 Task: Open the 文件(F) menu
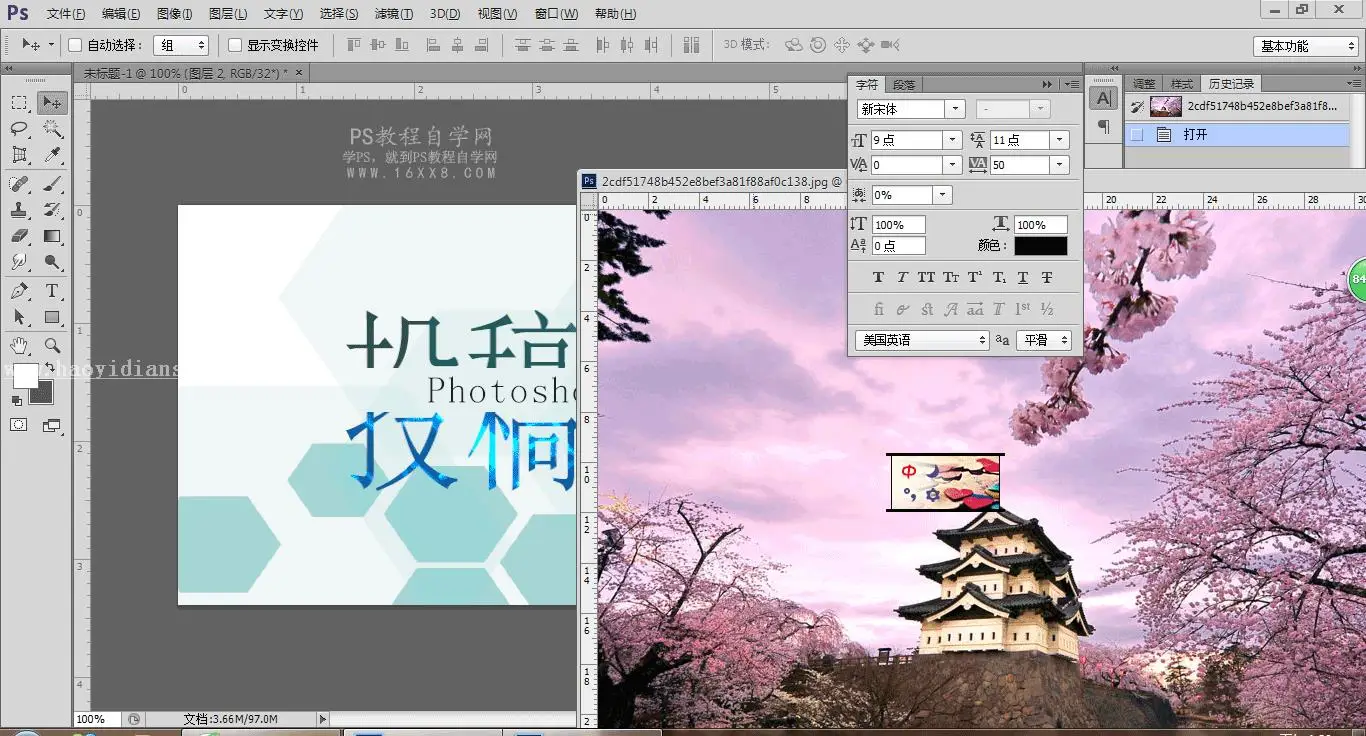tap(66, 14)
